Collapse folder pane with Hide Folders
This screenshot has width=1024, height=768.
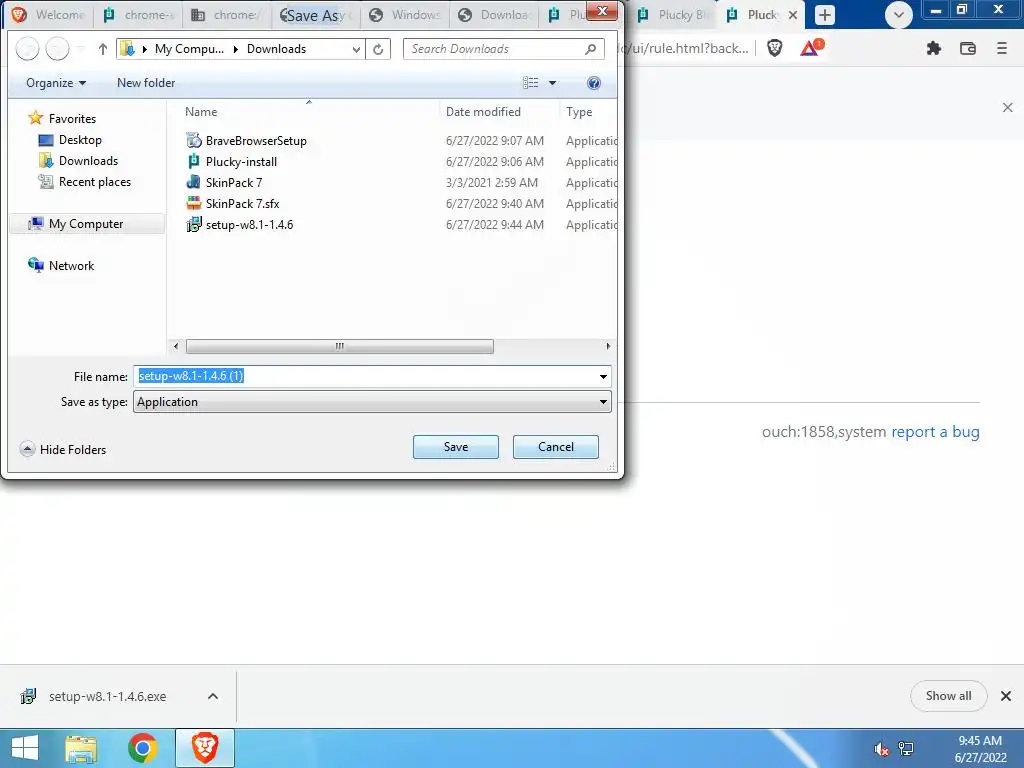coord(63,449)
